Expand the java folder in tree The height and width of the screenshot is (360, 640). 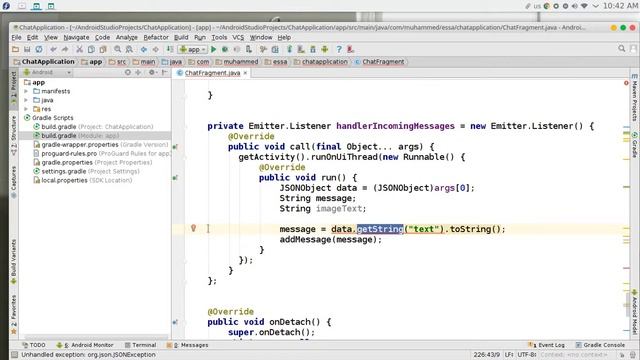click(x=26, y=100)
